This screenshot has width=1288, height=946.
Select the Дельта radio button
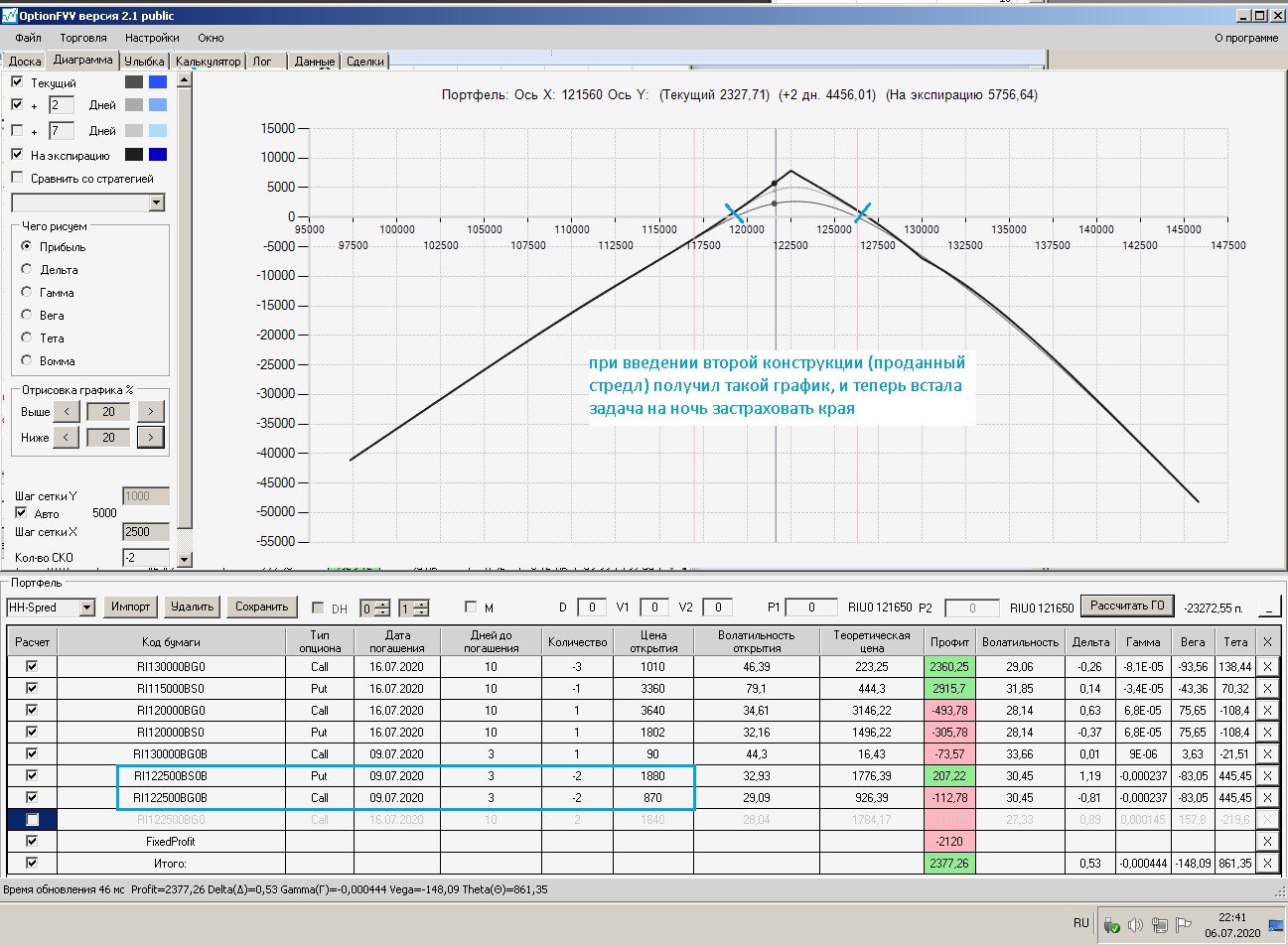[x=27, y=269]
